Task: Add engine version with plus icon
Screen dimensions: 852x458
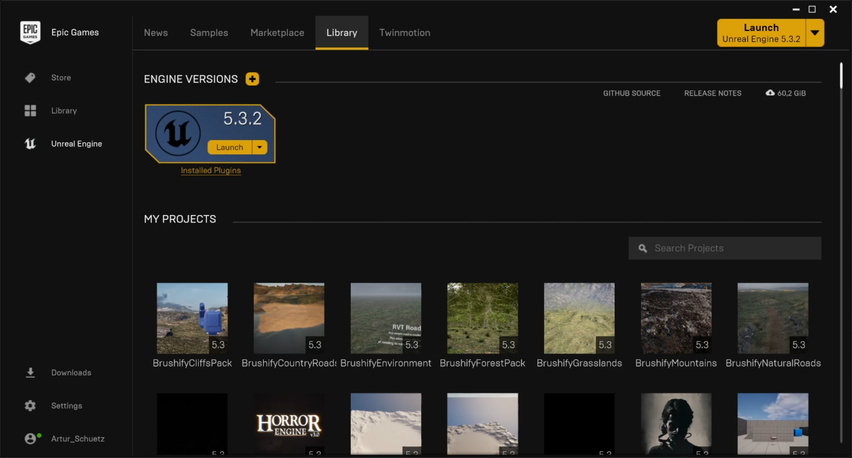Action: [252, 79]
